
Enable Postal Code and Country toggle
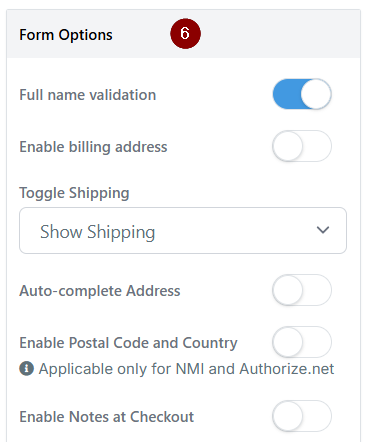tap(302, 342)
